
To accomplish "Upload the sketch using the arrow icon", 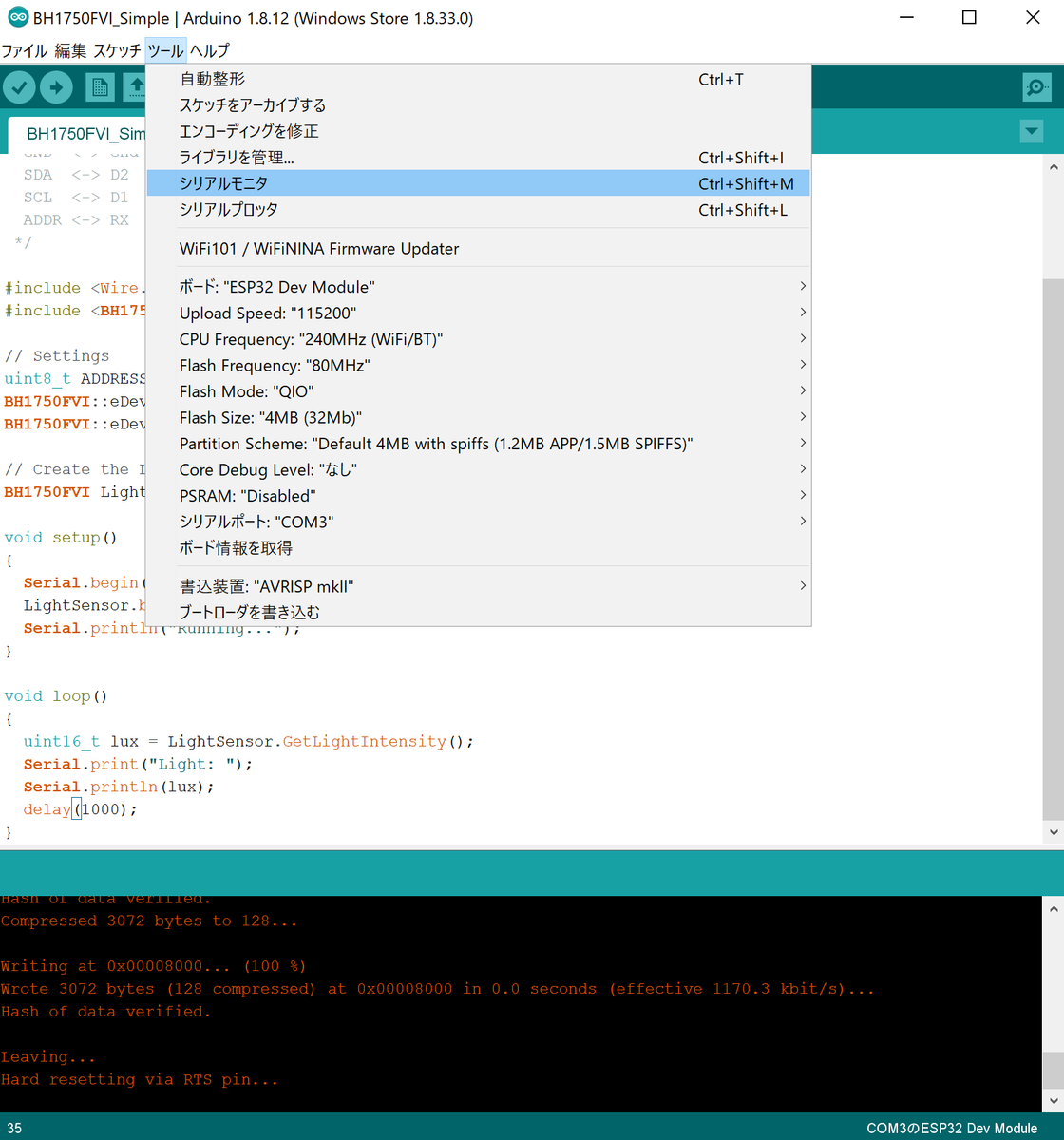I will tap(56, 86).
